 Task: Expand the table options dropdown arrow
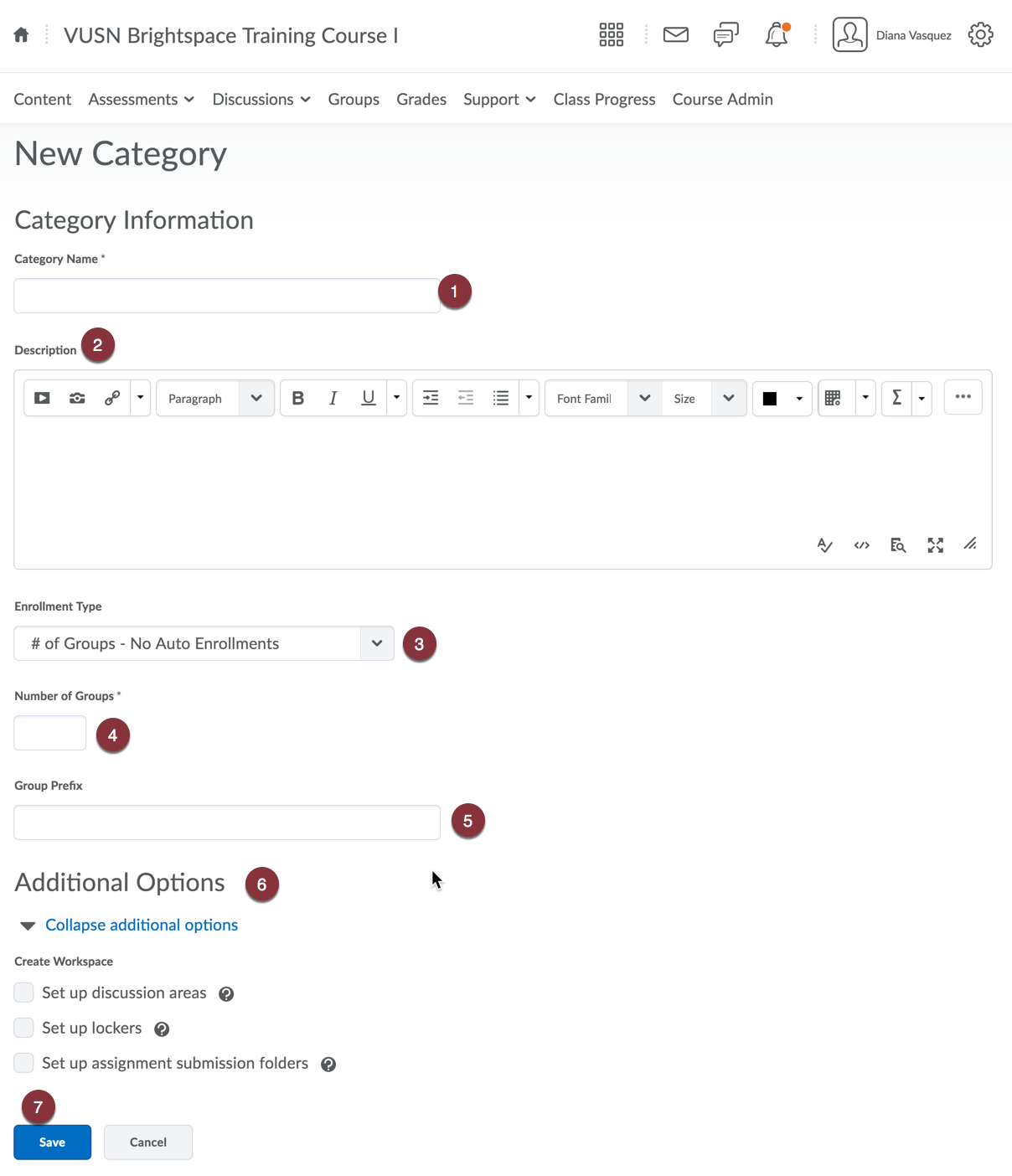pos(865,398)
